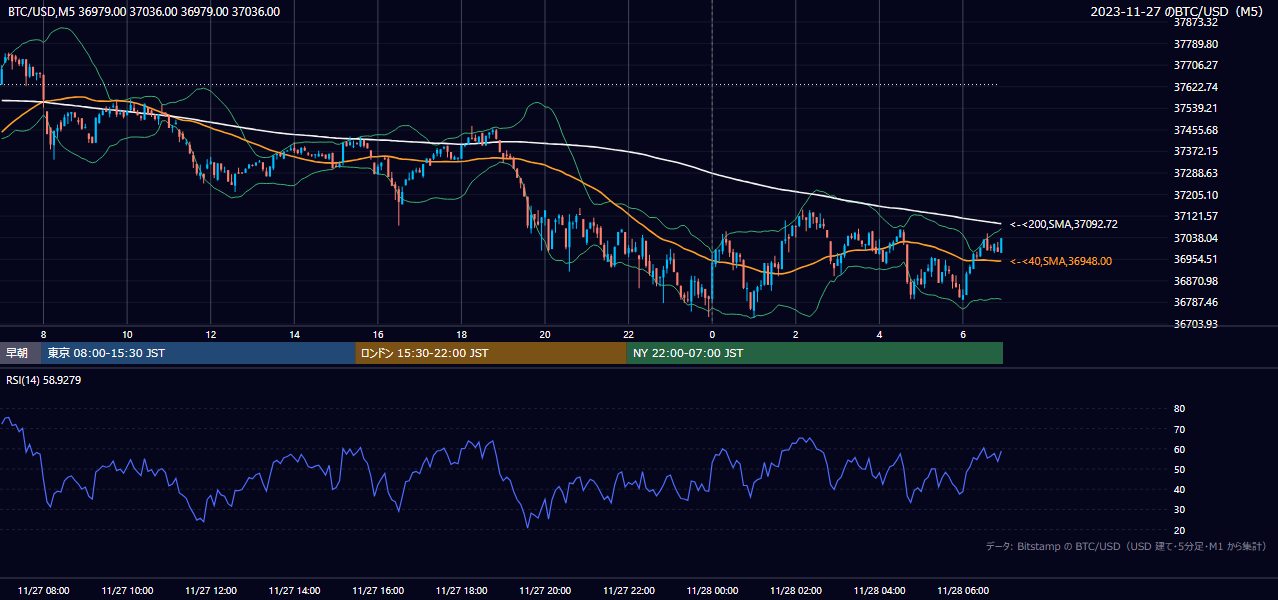Screen dimensions: 1278x600
Task: Click price axis value 36870.98
Action: [1196, 281]
